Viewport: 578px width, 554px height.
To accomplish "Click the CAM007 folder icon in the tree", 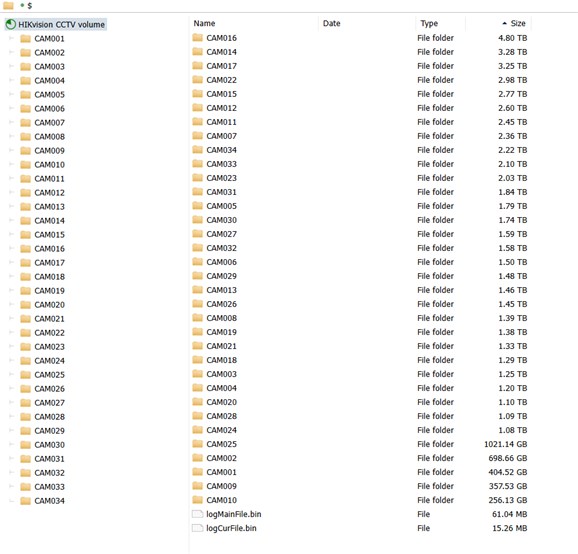I will click(25, 122).
